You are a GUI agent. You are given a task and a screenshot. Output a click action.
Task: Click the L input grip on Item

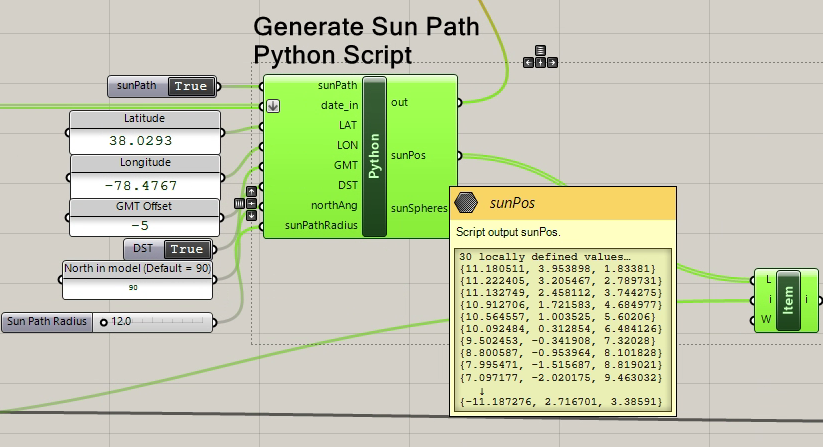pyautogui.click(x=753, y=280)
